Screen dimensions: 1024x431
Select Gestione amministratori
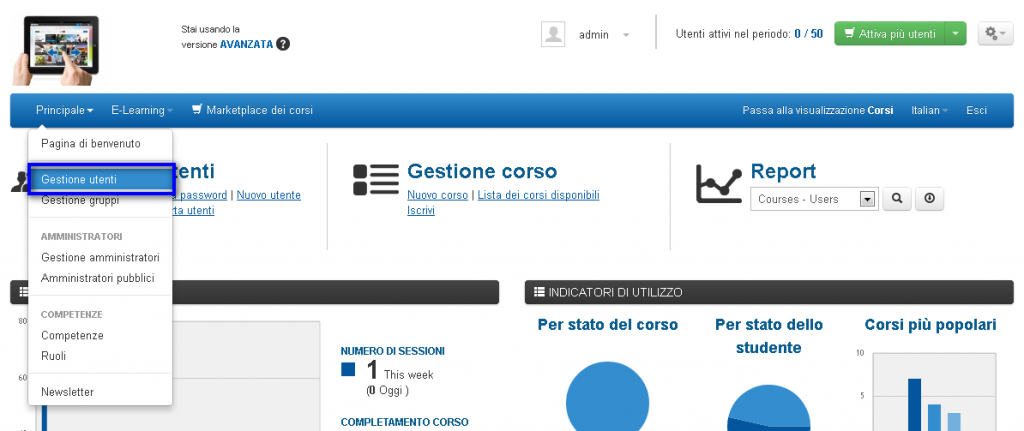[100, 258]
